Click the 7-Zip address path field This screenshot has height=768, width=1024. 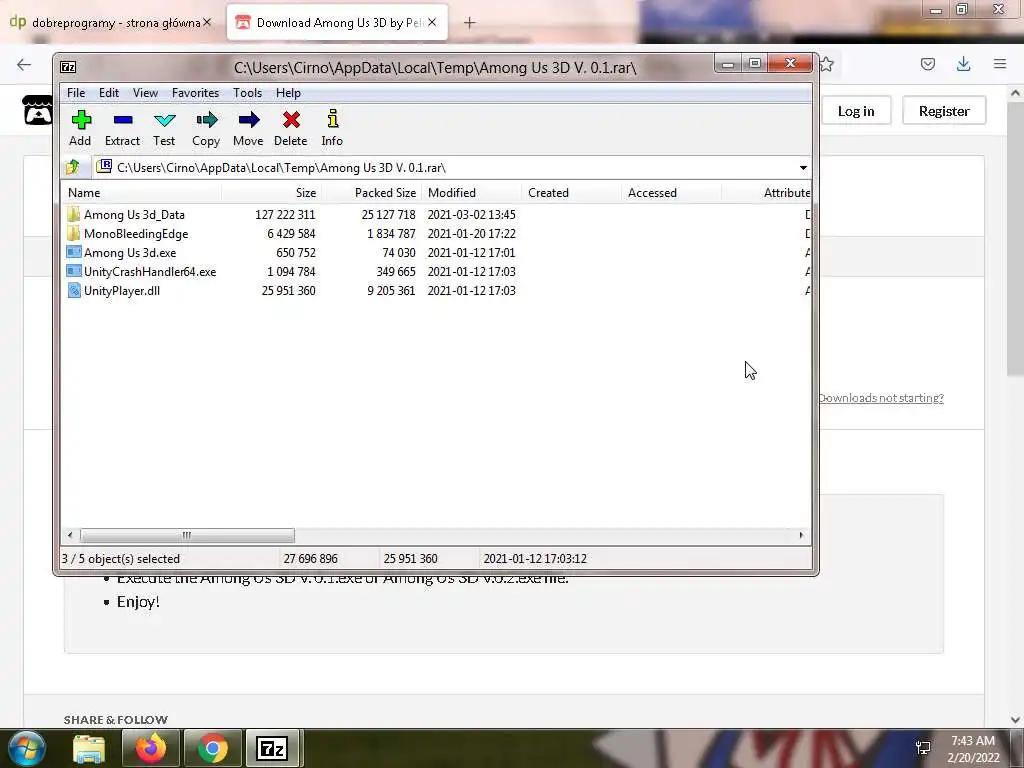point(452,168)
